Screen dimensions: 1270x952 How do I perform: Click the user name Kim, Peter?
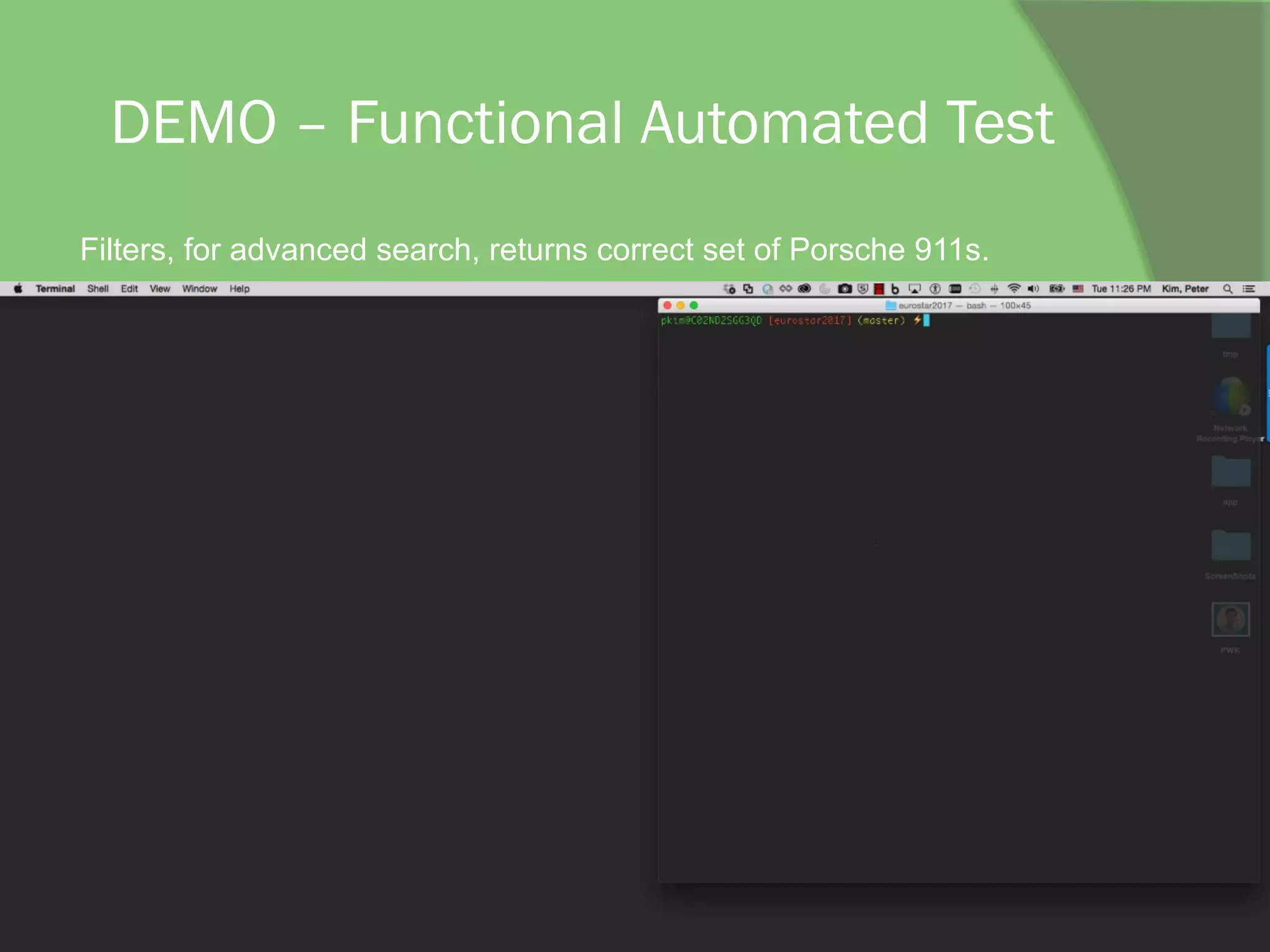(x=1185, y=289)
